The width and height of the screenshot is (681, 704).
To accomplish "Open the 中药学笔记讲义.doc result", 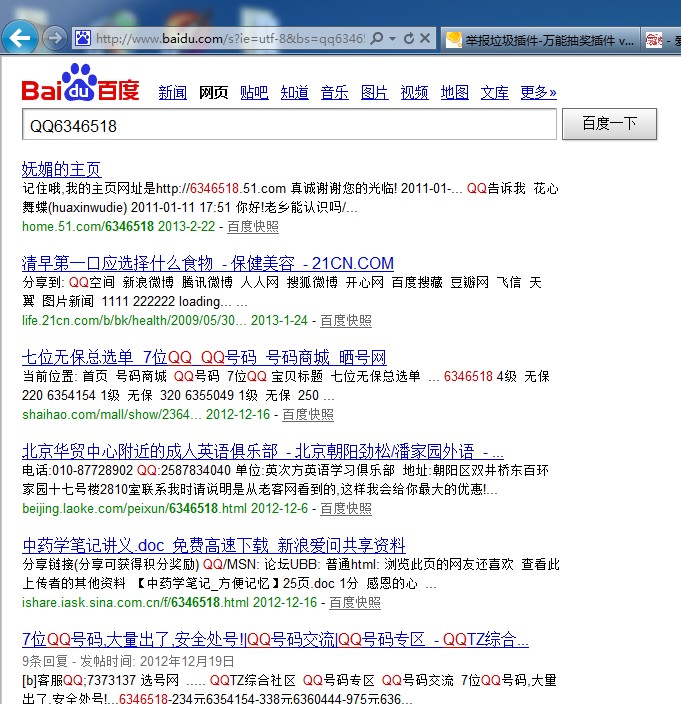I will click(214, 546).
